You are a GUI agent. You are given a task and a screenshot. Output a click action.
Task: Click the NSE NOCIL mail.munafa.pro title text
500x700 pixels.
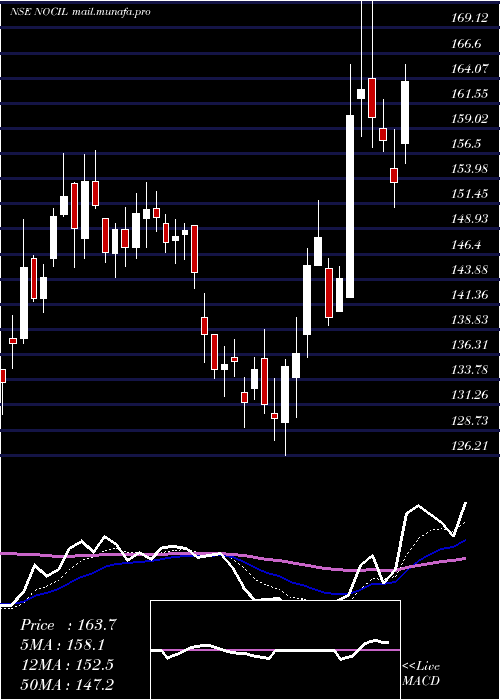point(79,12)
